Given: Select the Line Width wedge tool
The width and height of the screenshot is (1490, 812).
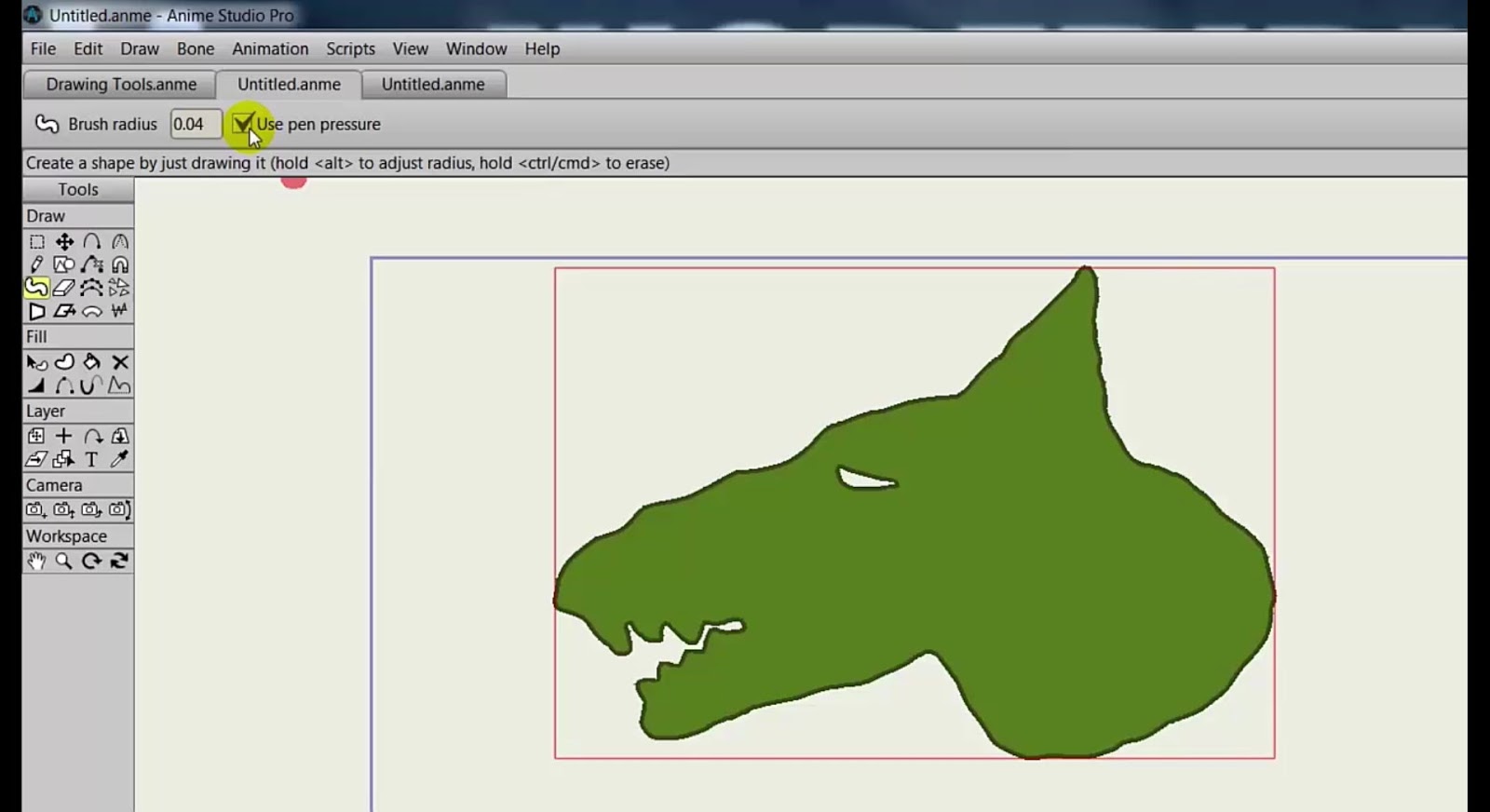Looking at the screenshot, I should coord(36,386).
